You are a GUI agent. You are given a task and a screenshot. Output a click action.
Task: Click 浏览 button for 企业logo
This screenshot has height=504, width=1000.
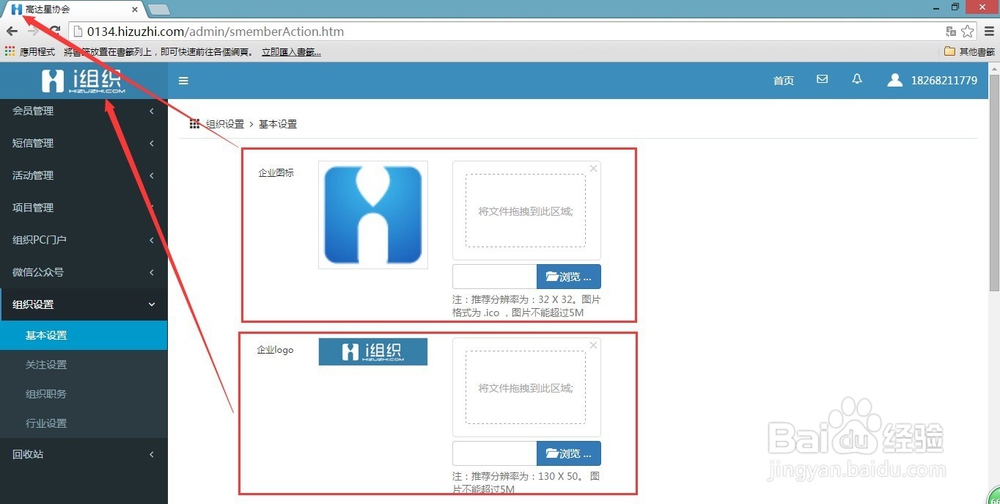569,454
